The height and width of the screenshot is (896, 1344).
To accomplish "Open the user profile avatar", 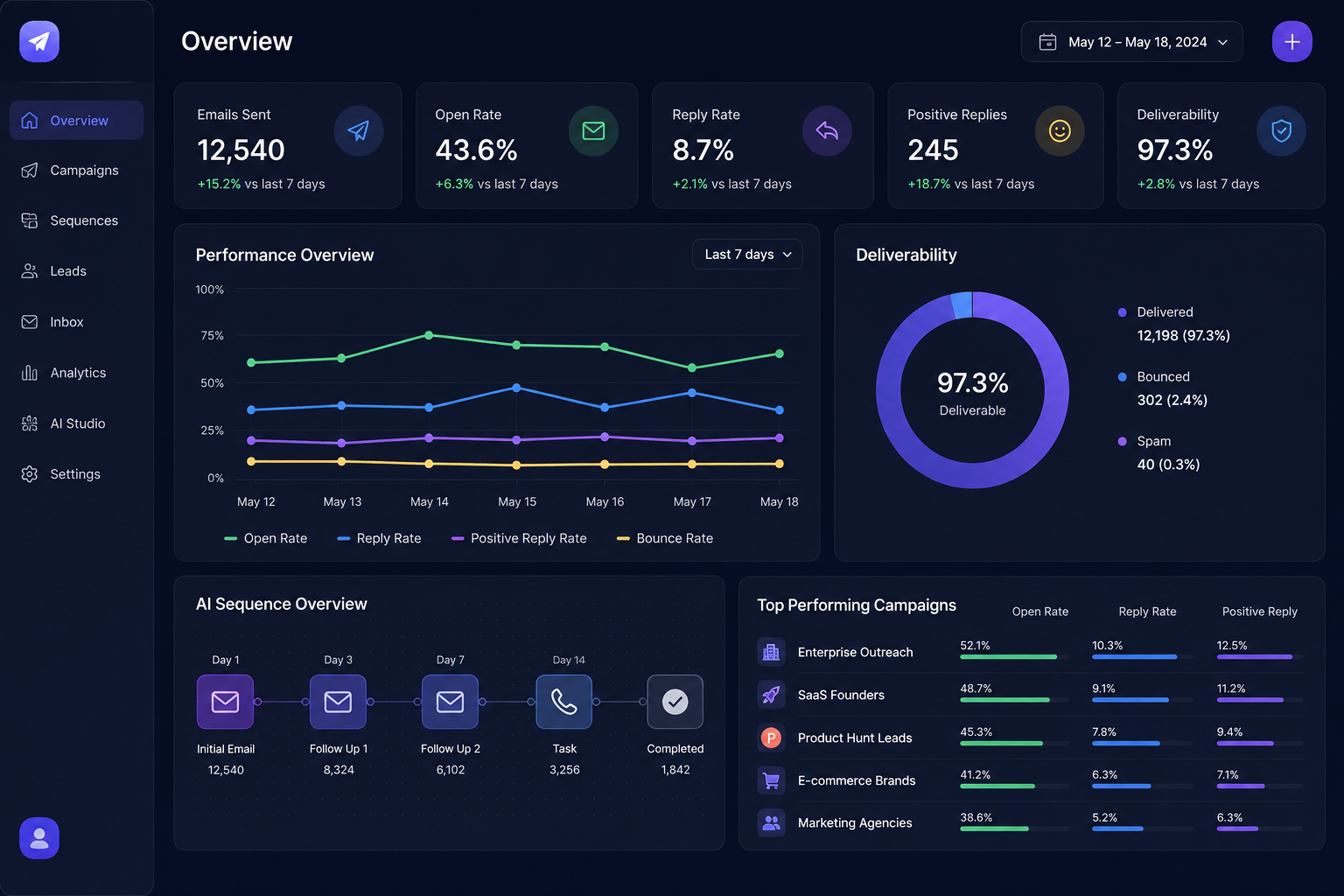I will click(39, 838).
